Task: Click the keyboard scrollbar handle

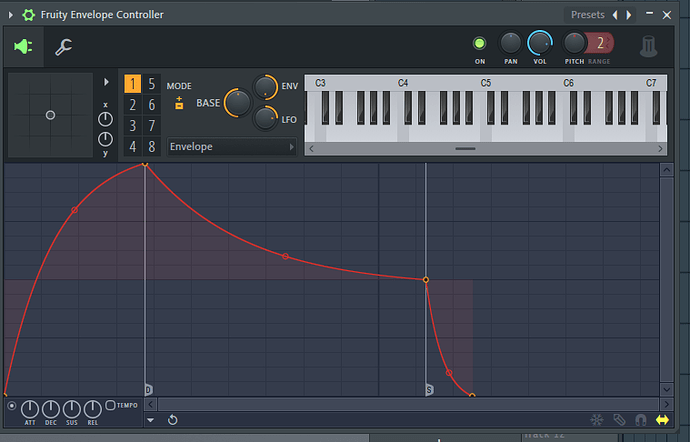Action: tap(465, 149)
